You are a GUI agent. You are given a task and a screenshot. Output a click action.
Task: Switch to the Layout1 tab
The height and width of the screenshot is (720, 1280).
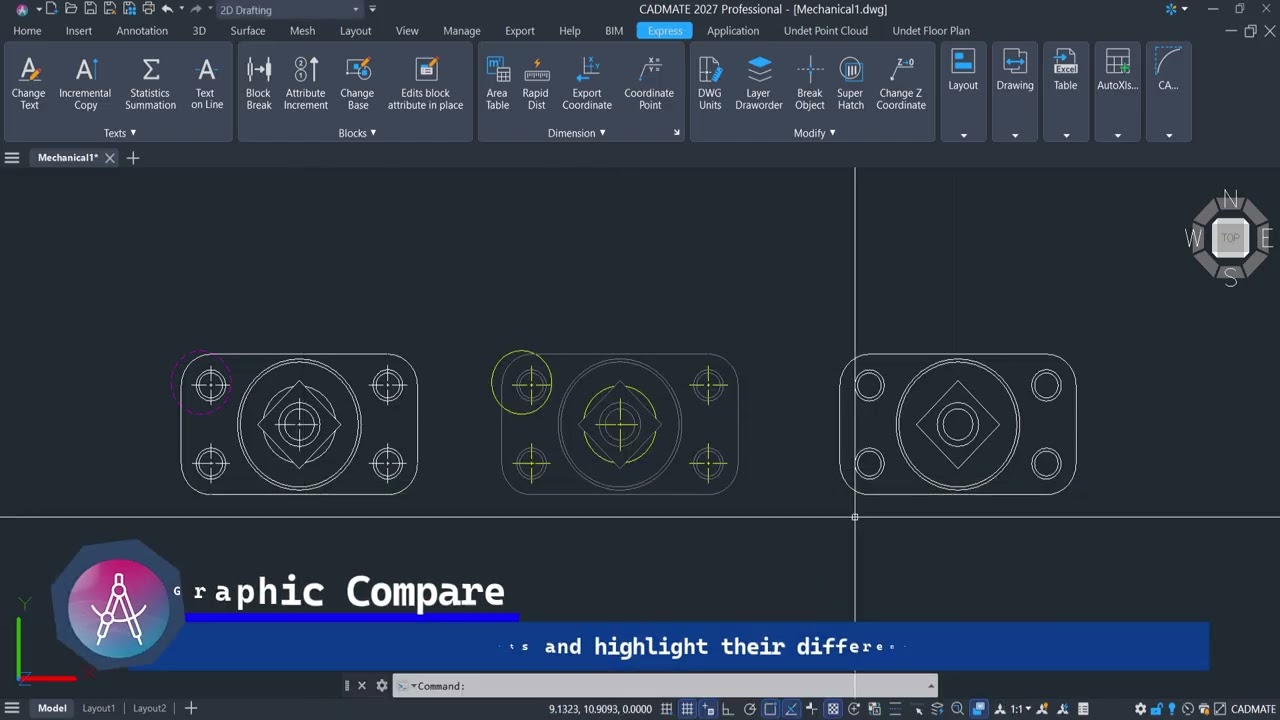(x=99, y=708)
